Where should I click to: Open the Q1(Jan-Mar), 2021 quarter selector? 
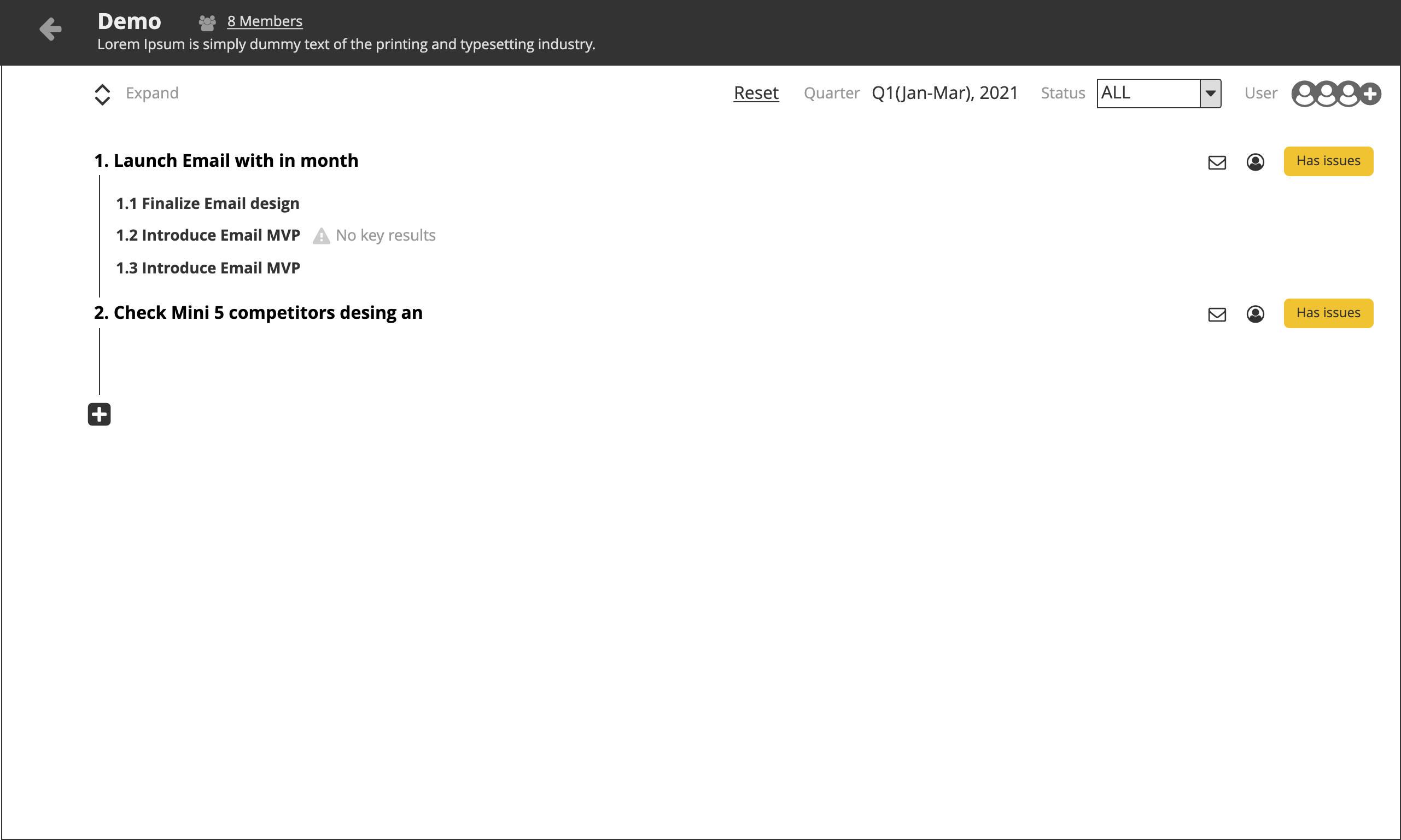pyautogui.click(x=944, y=93)
